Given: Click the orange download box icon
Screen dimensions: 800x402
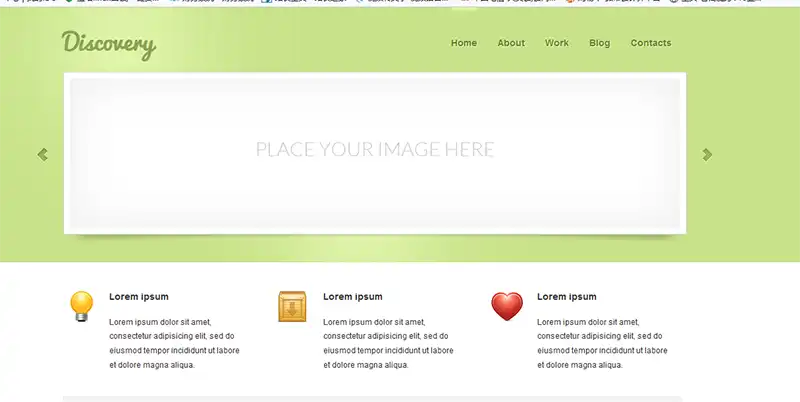Looking at the screenshot, I should click(292, 306).
